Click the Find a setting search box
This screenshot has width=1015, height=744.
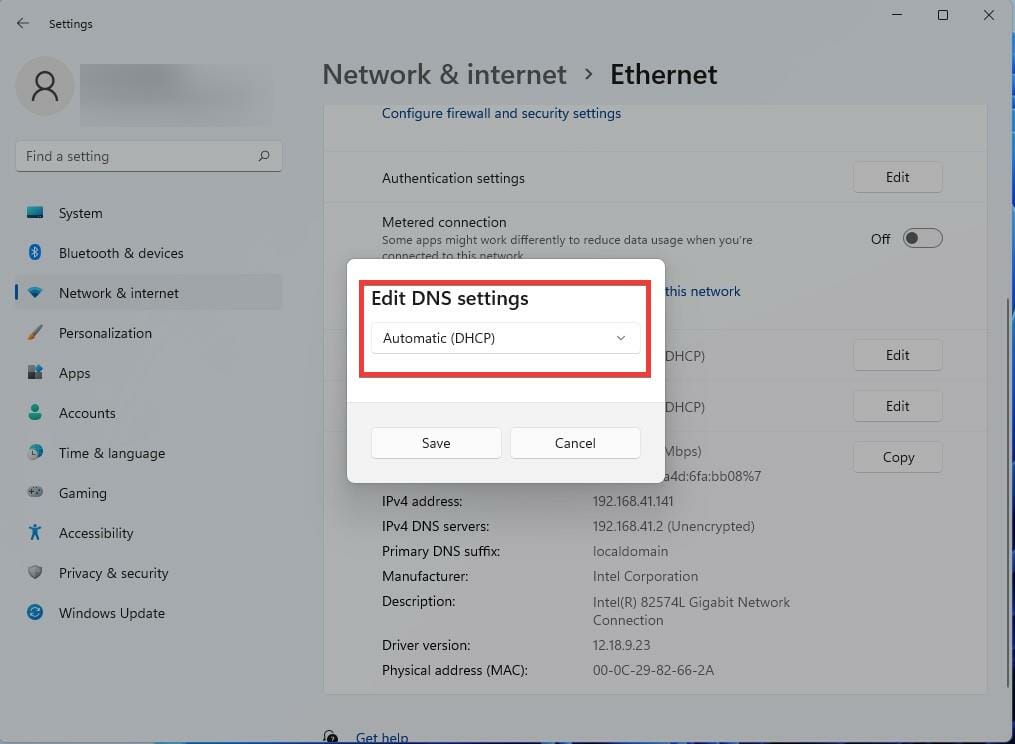click(148, 156)
